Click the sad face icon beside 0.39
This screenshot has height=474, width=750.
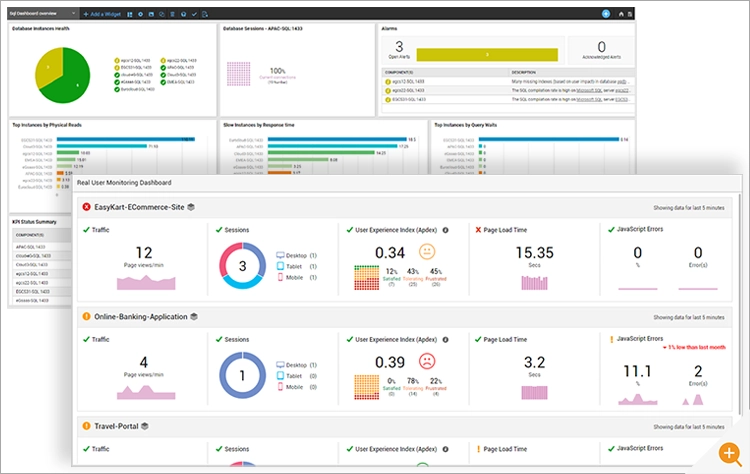click(427, 361)
